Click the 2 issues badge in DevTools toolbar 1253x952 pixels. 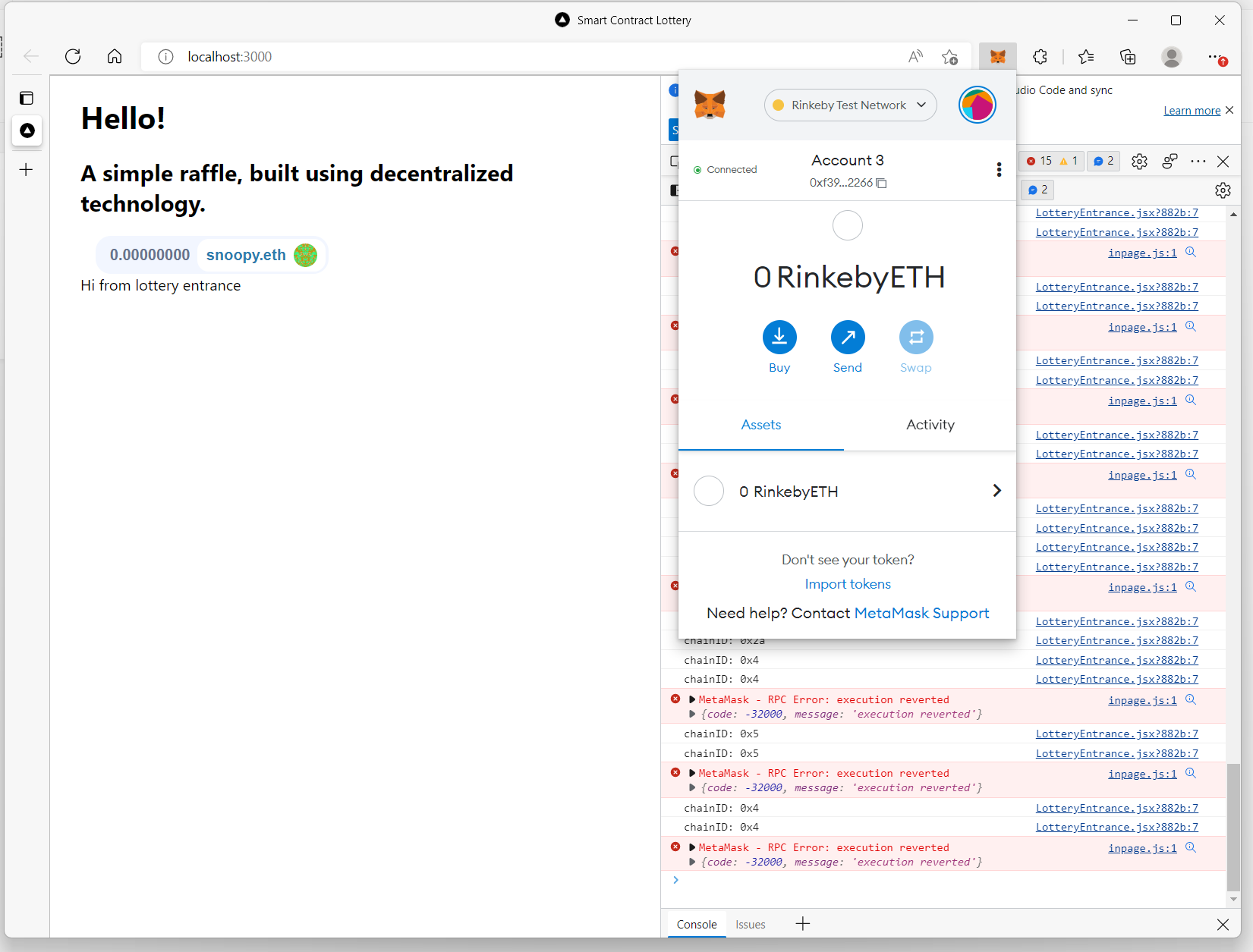[1103, 161]
